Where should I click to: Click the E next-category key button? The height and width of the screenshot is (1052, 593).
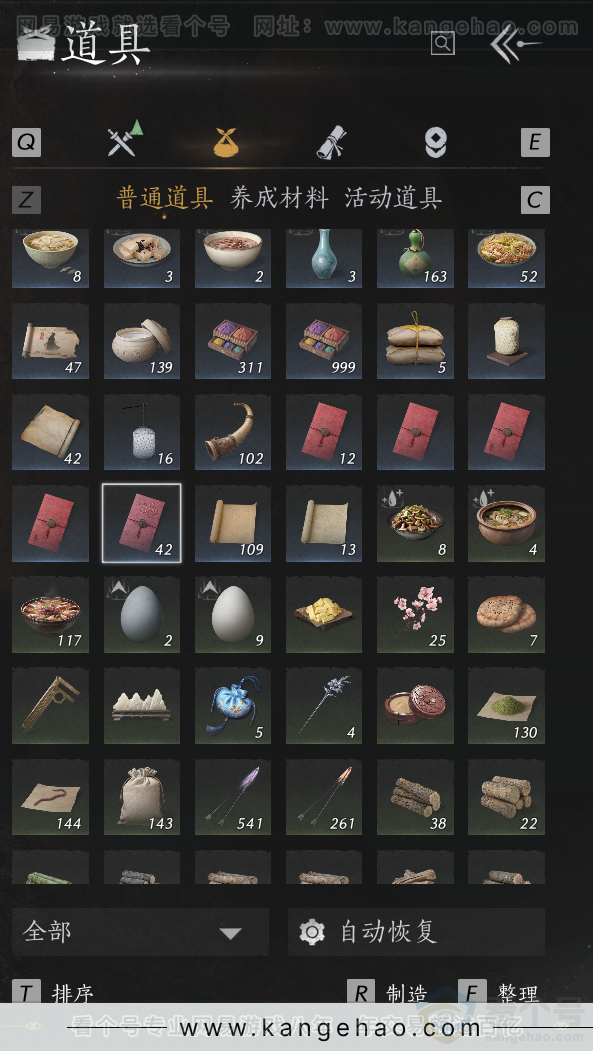pyautogui.click(x=535, y=142)
